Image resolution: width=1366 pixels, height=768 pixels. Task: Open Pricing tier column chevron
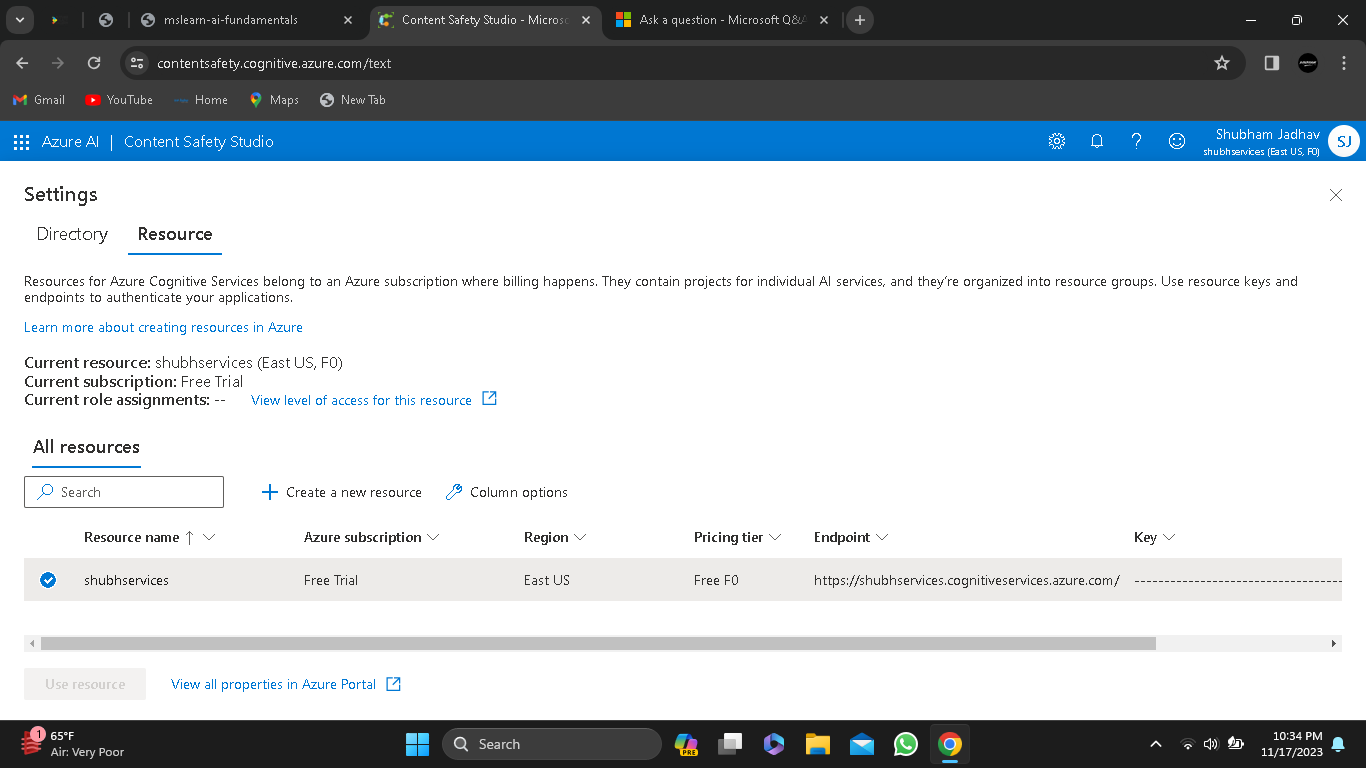[x=775, y=537]
